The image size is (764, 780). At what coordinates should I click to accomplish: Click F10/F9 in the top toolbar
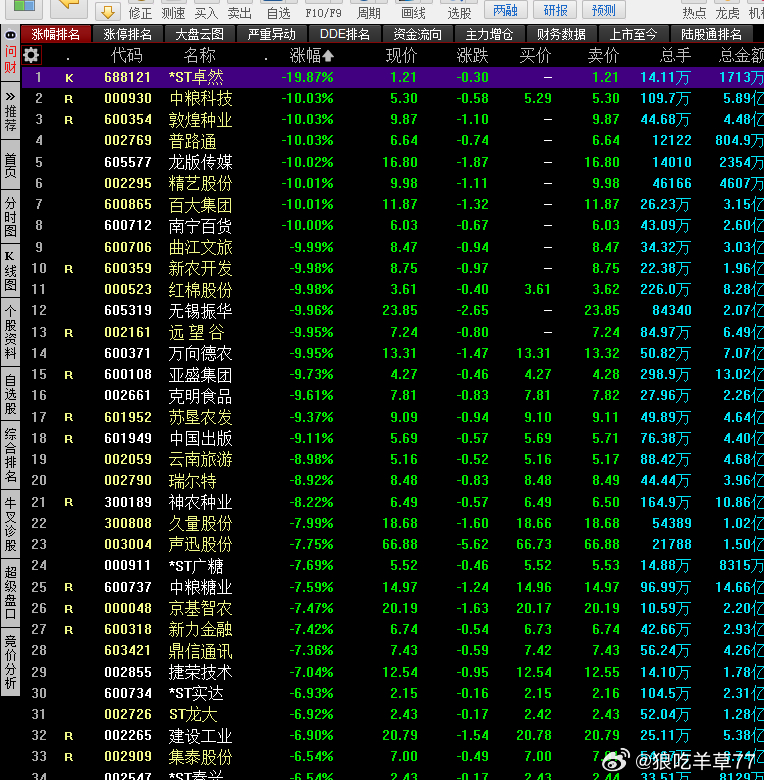pyautogui.click(x=323, y=13)
